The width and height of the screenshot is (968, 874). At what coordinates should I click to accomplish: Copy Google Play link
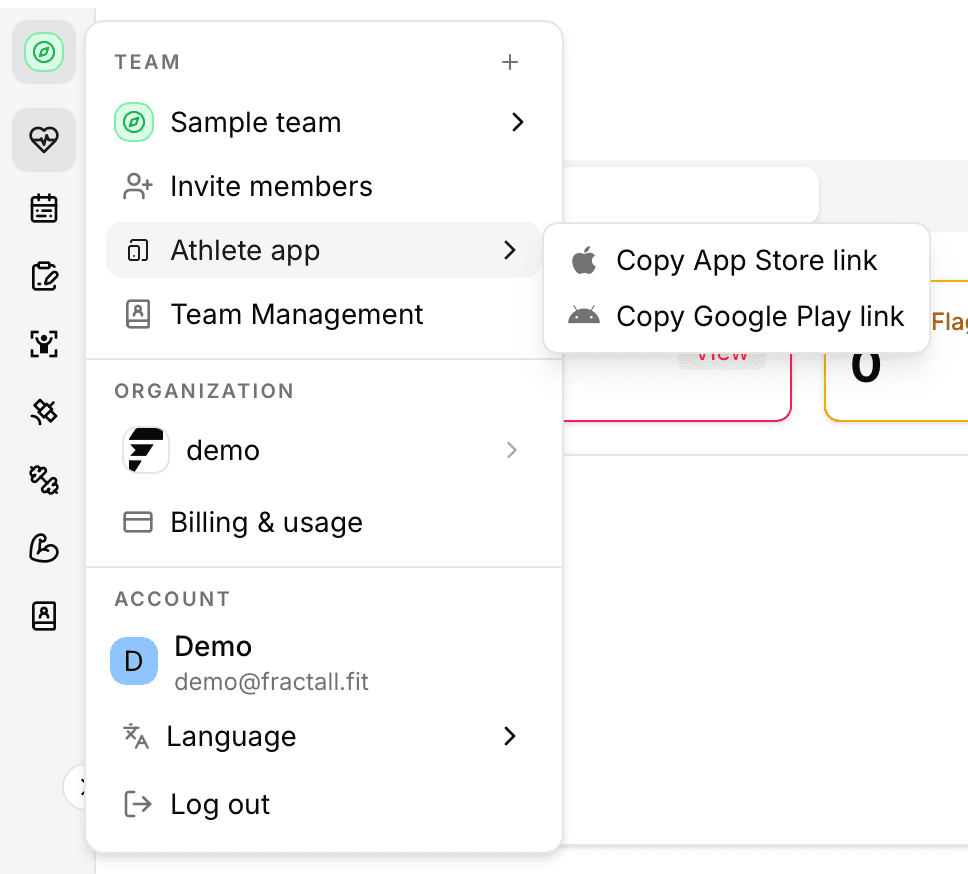736,317
